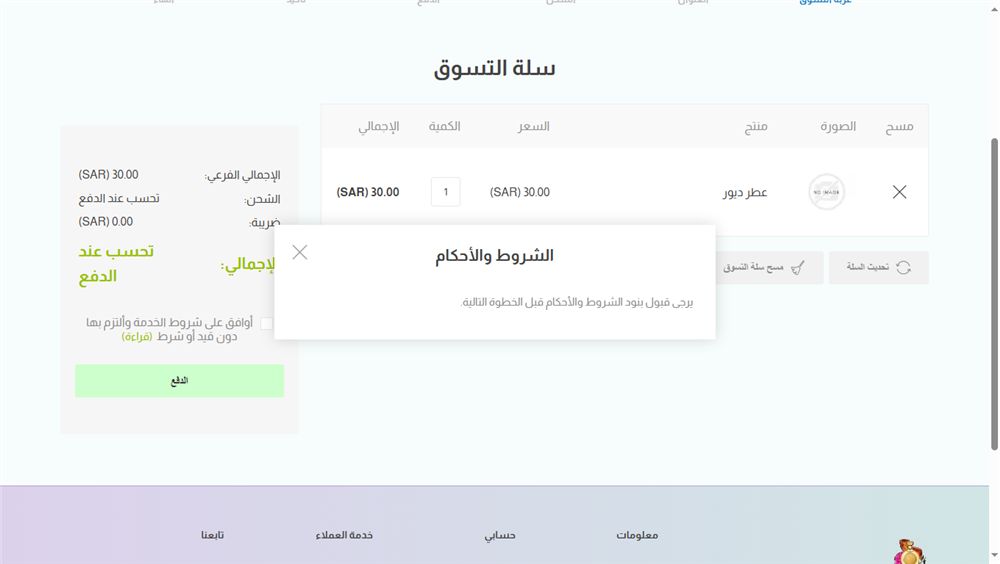Remove the Dior perfume from cart
Image resolution: width=1000 pixels, height=564 pixels.
(x=899, y=192)
